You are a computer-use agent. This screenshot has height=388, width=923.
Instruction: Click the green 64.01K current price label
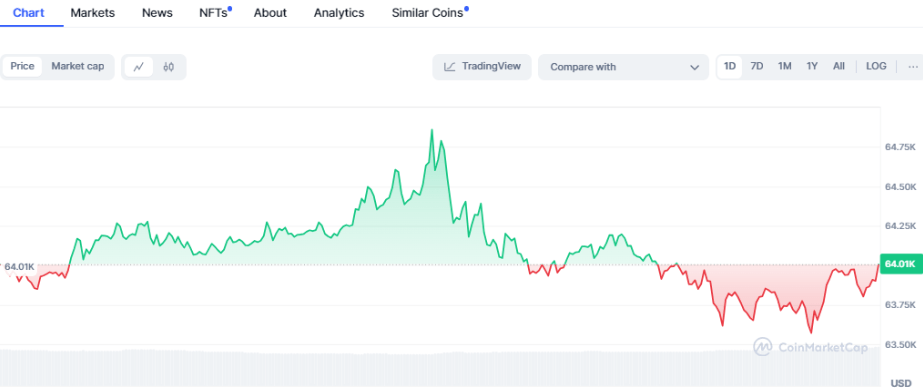pos(900,264)
